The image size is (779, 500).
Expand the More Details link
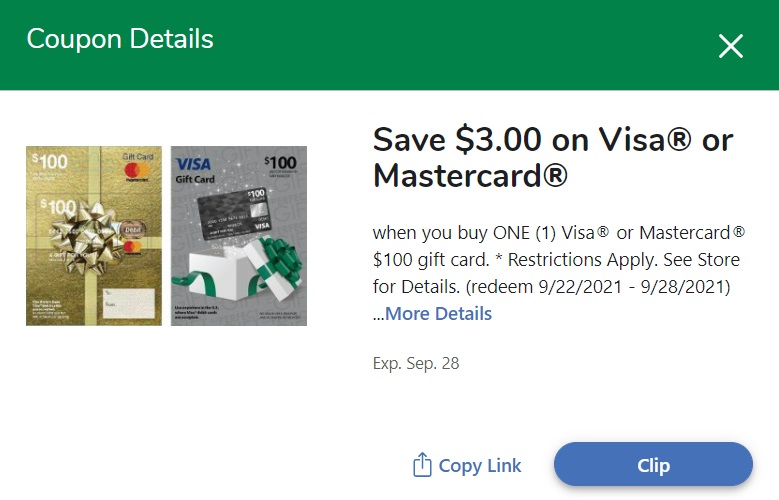click(x=438, y=314)
